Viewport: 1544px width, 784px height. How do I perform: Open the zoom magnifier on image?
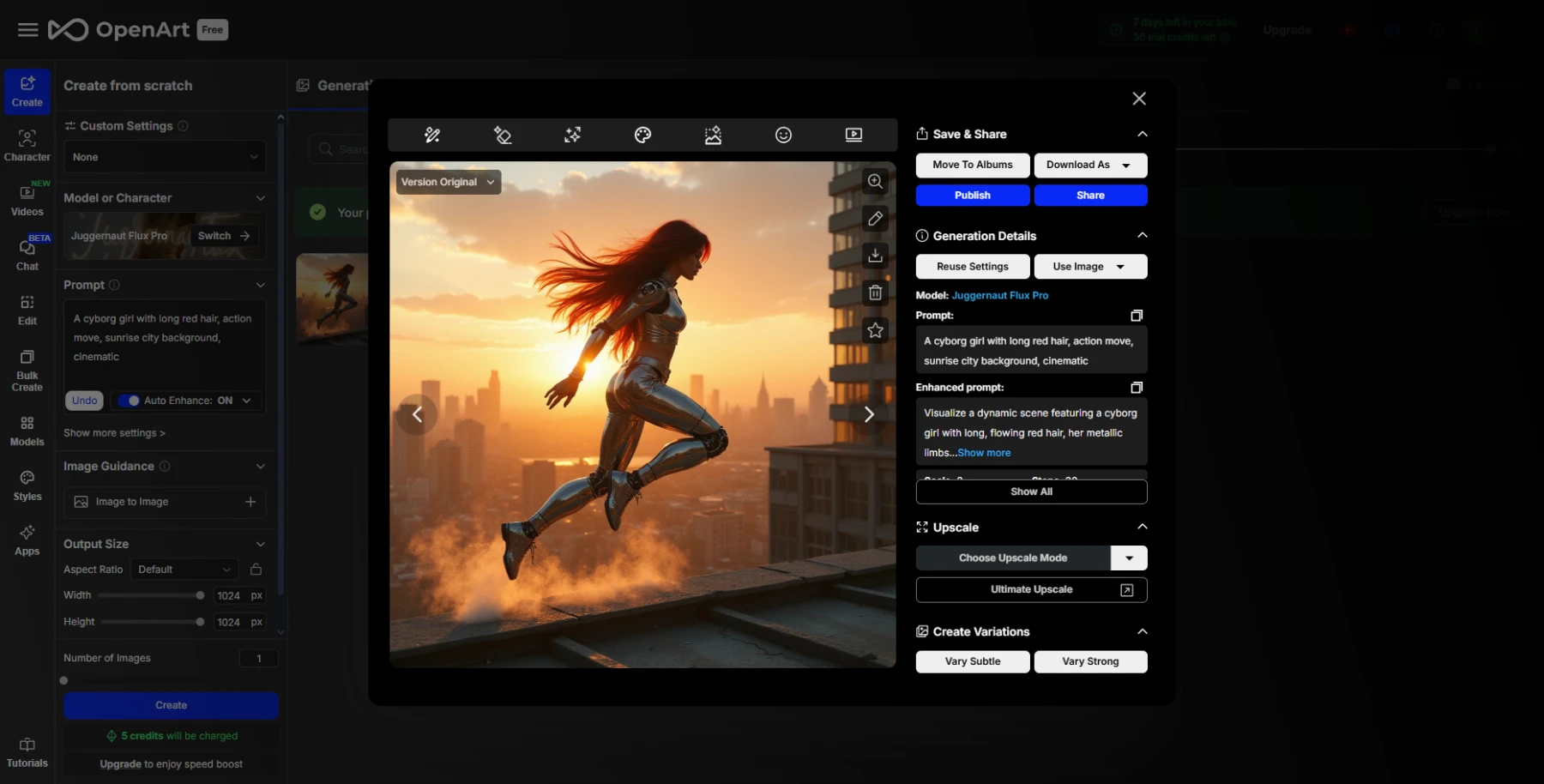875,182
